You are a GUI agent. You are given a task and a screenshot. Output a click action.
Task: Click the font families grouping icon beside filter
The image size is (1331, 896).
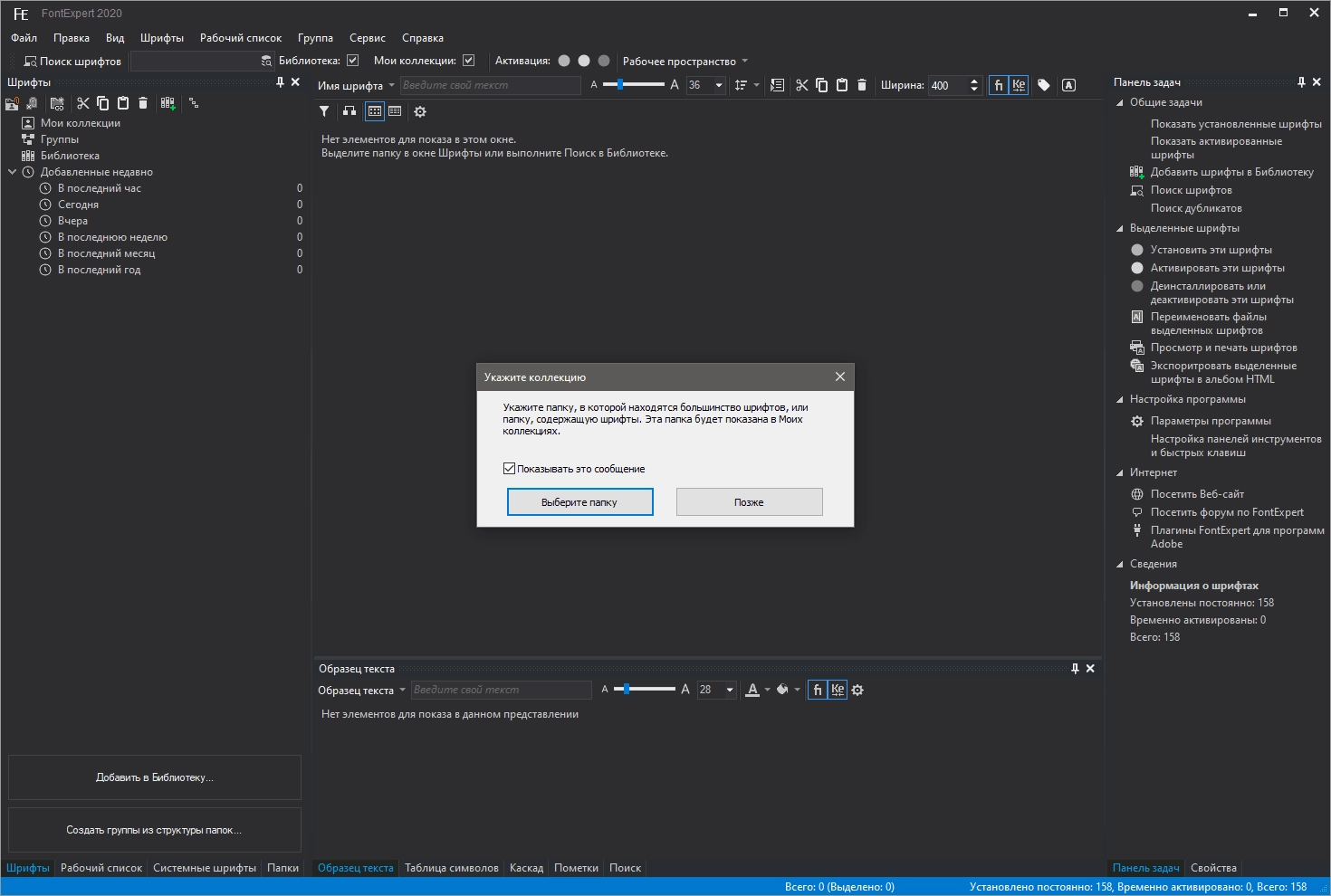pyautogui.click(x=350, y=111)
